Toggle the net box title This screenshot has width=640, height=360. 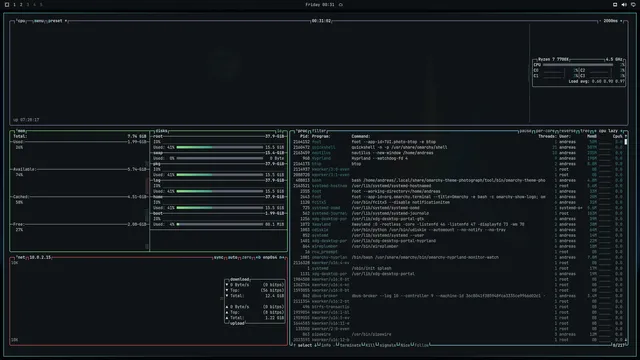tap(21, 258)
